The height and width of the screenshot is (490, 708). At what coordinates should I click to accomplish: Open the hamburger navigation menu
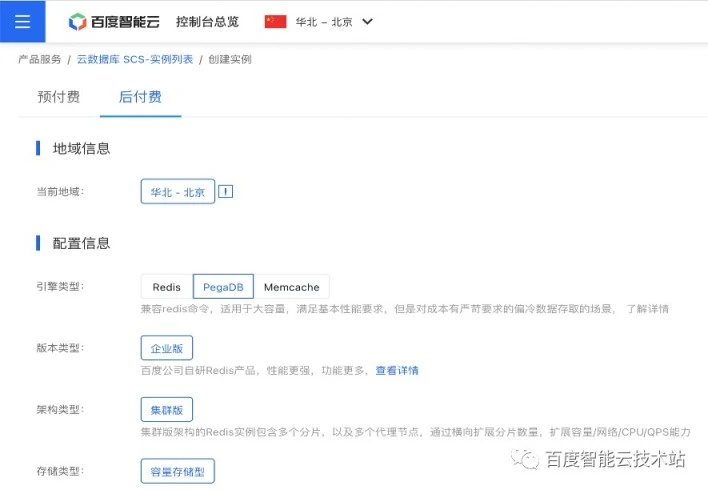23,21
